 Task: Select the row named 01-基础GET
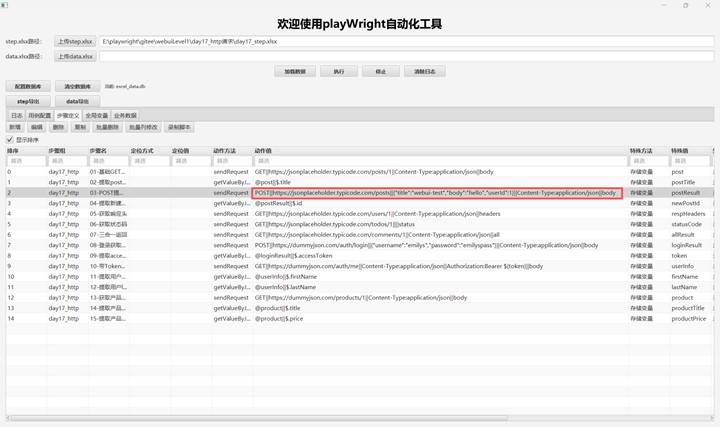360,172
